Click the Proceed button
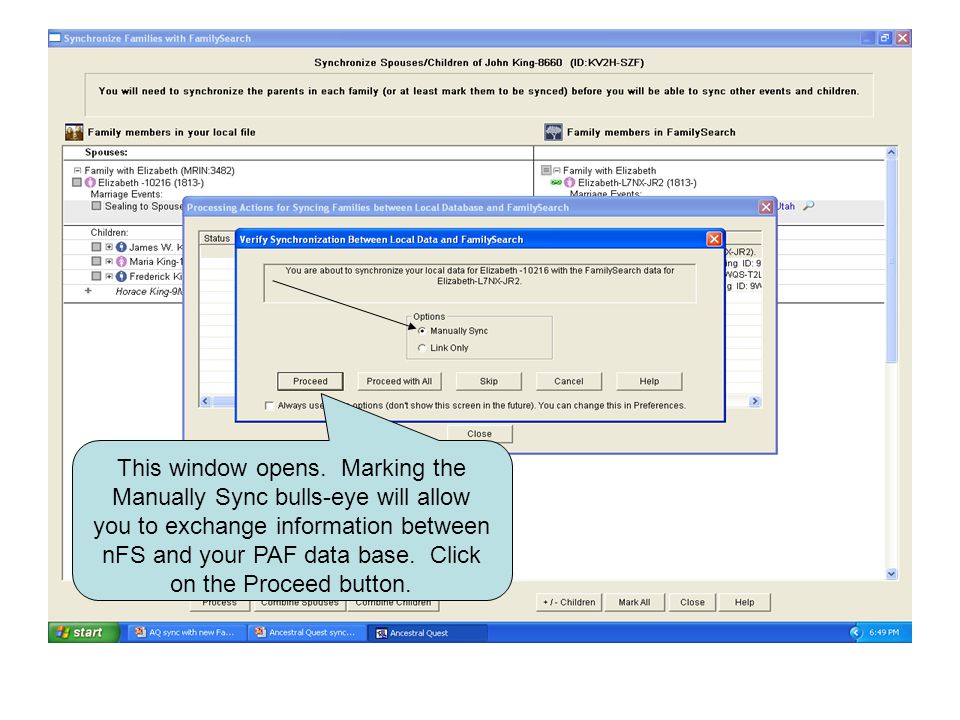Viewport: 960px width, 720px height. click(x=310, y=381)
